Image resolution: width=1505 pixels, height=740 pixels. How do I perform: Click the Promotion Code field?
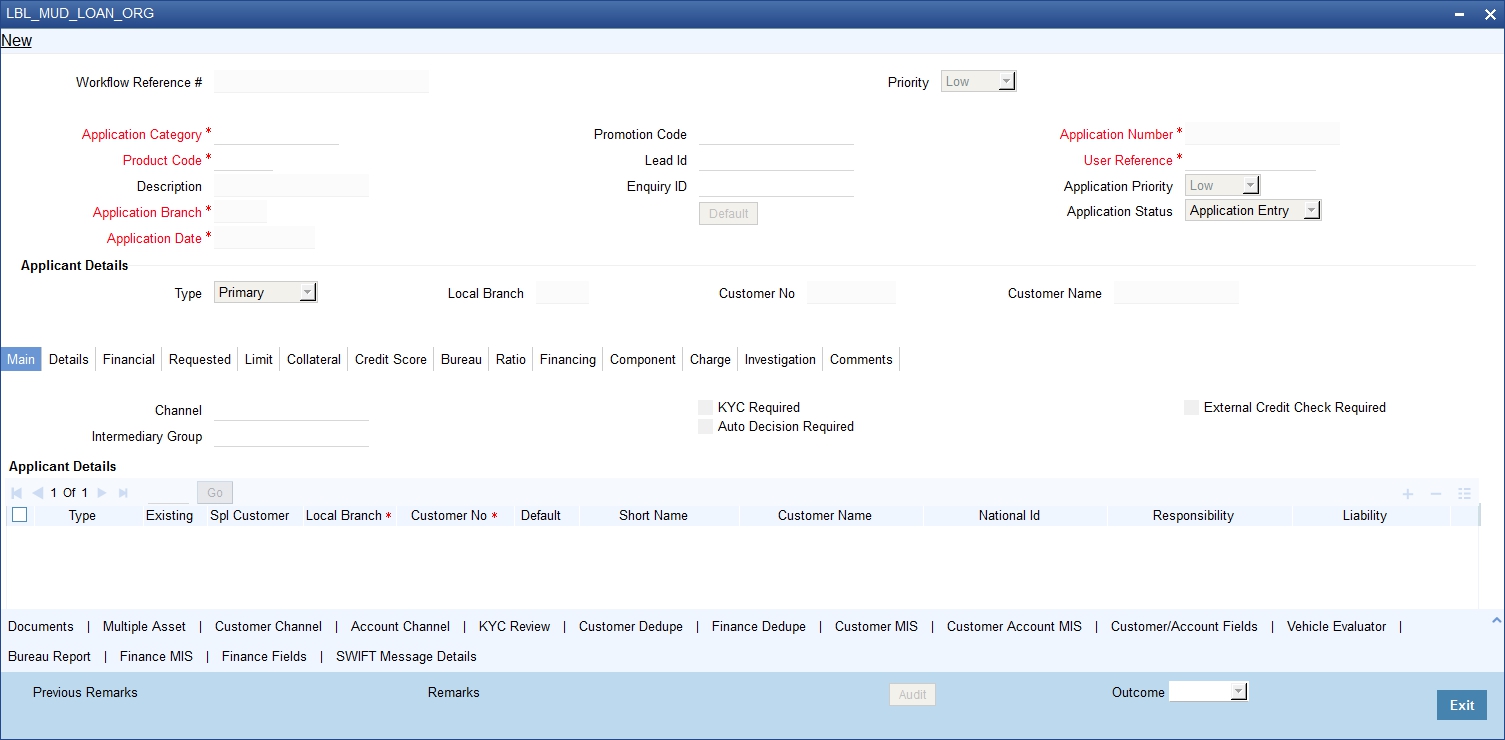[x=776, y=134]
